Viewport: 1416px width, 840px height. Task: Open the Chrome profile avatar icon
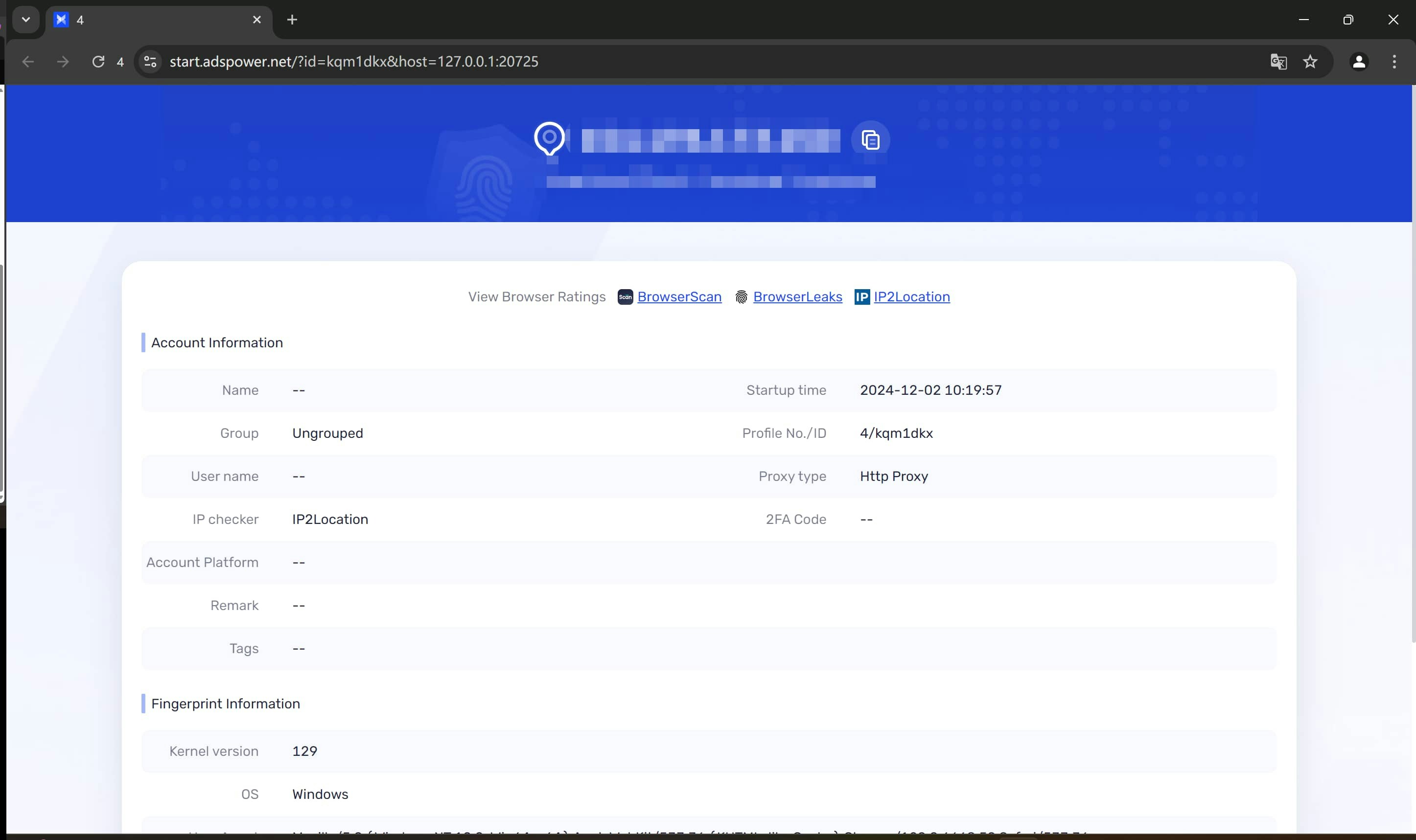tap(1359, 62)
